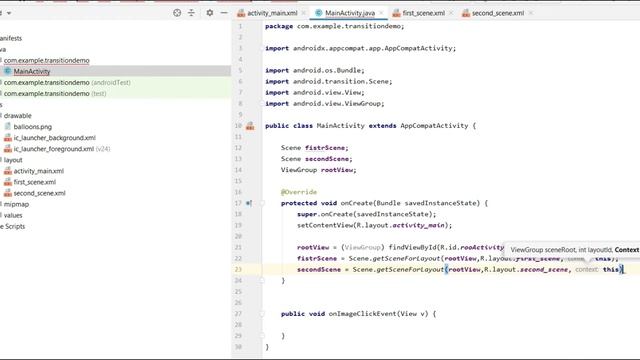Click the fistrScene field declaration
This screenshot has width=640, height=360.
coord(327,148)
